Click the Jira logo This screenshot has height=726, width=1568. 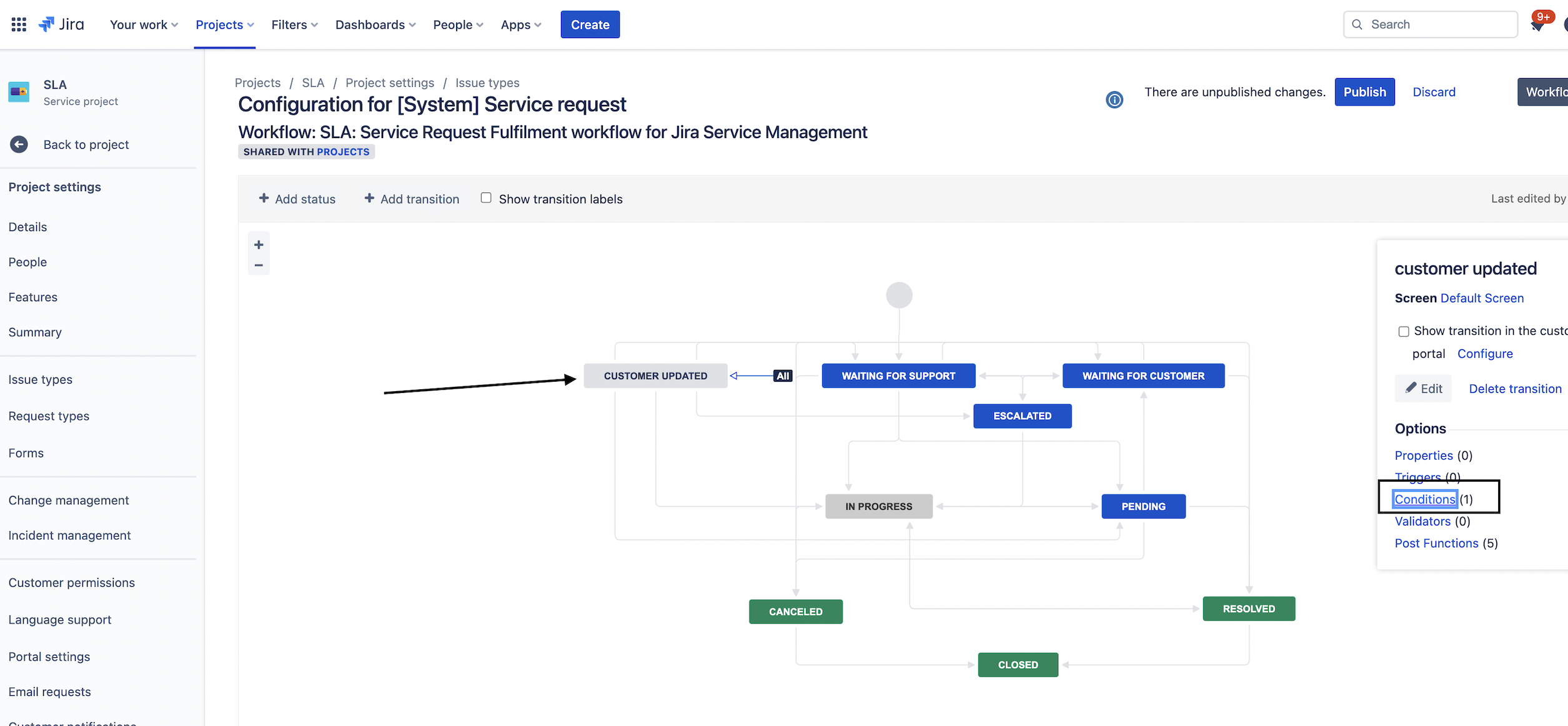click(61, 24)
